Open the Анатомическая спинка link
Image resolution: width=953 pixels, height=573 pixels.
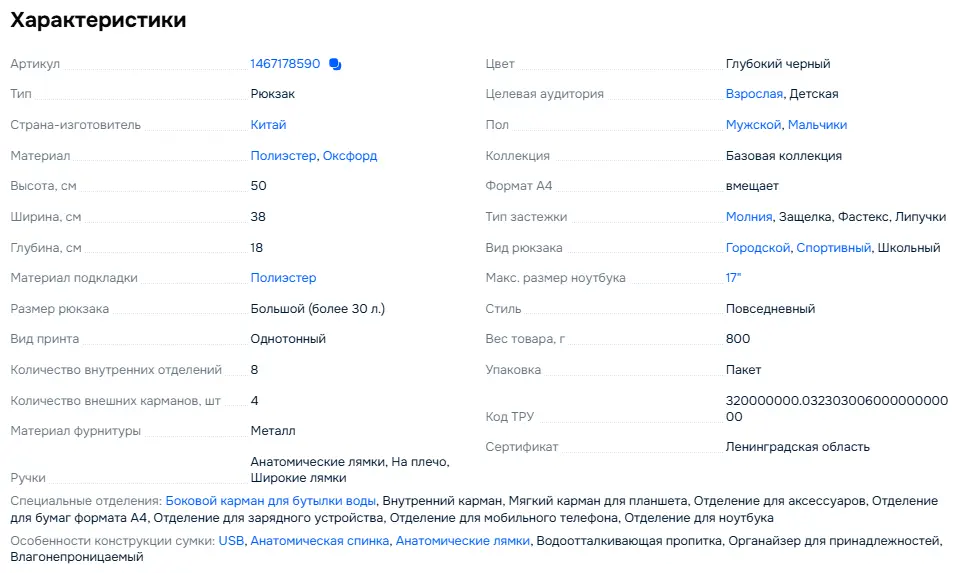click(x=319, y=541)
